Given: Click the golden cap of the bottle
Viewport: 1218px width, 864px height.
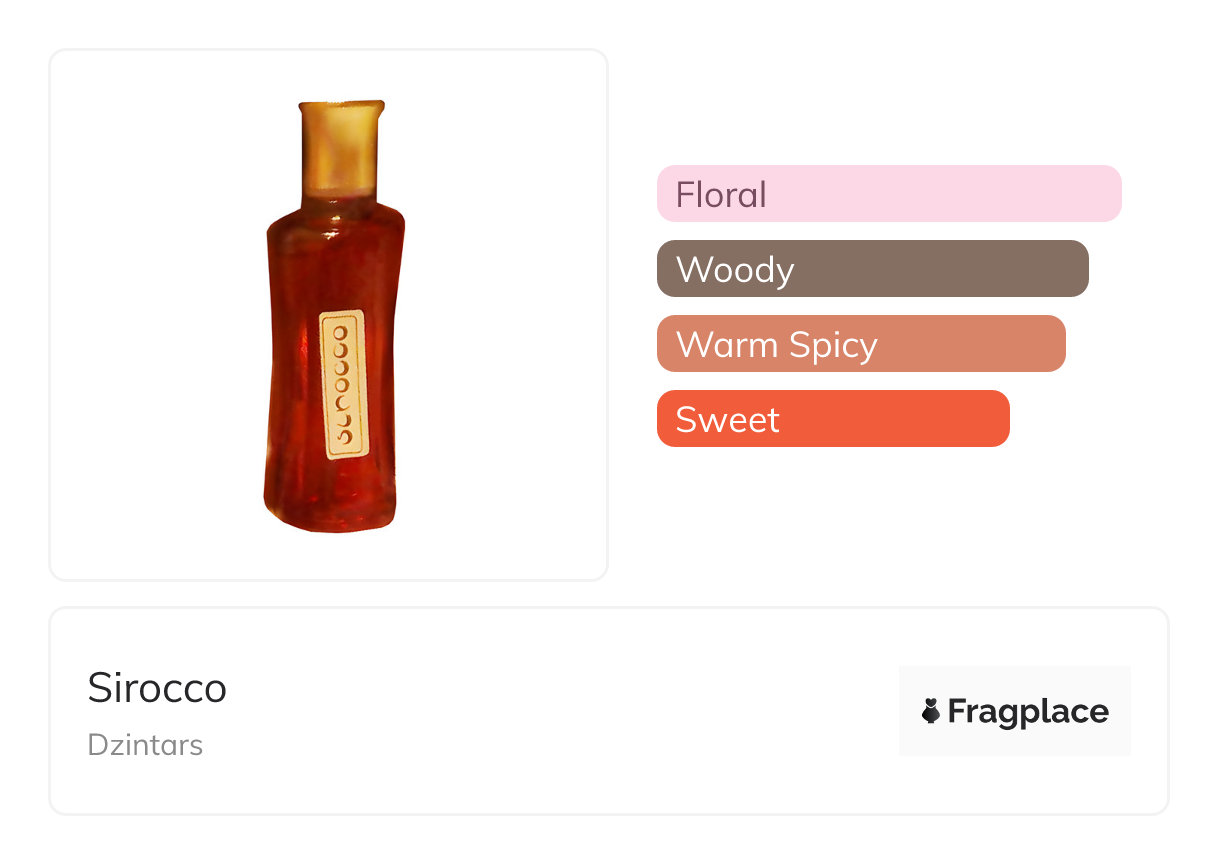Looking at the screenshot, I should 340,145.
